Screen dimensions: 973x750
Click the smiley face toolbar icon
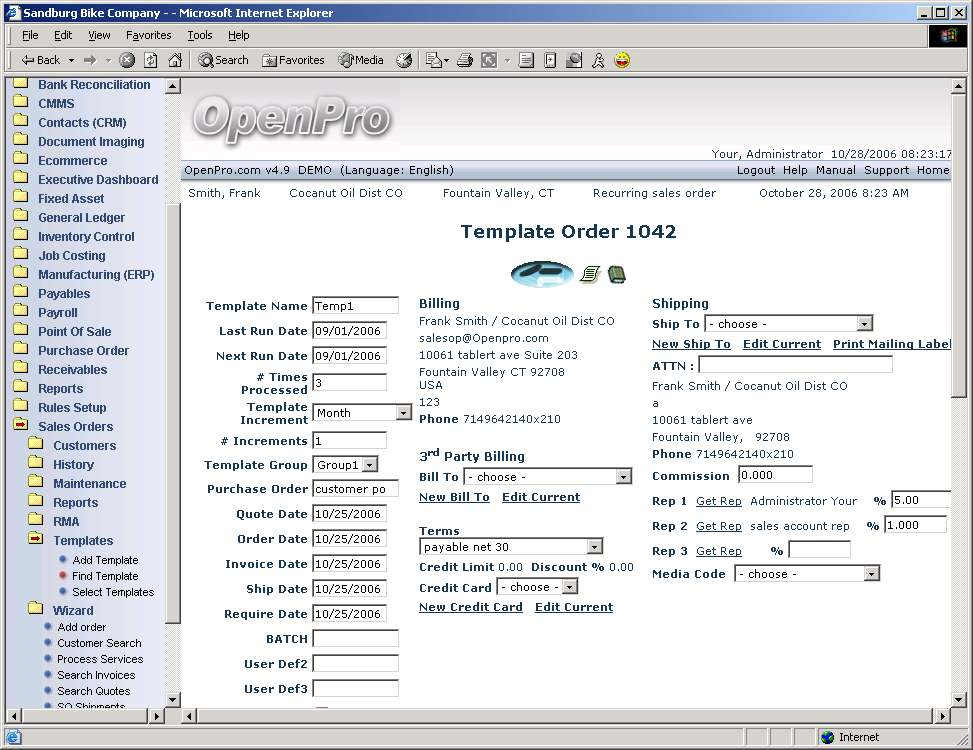[x=622, y=60]
